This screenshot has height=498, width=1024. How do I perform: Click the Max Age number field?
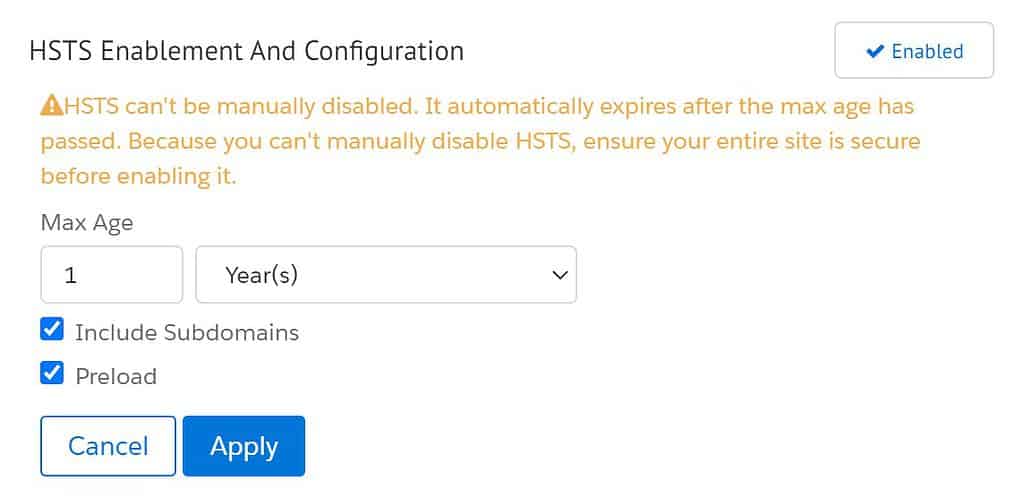click(x=112, y=275)
